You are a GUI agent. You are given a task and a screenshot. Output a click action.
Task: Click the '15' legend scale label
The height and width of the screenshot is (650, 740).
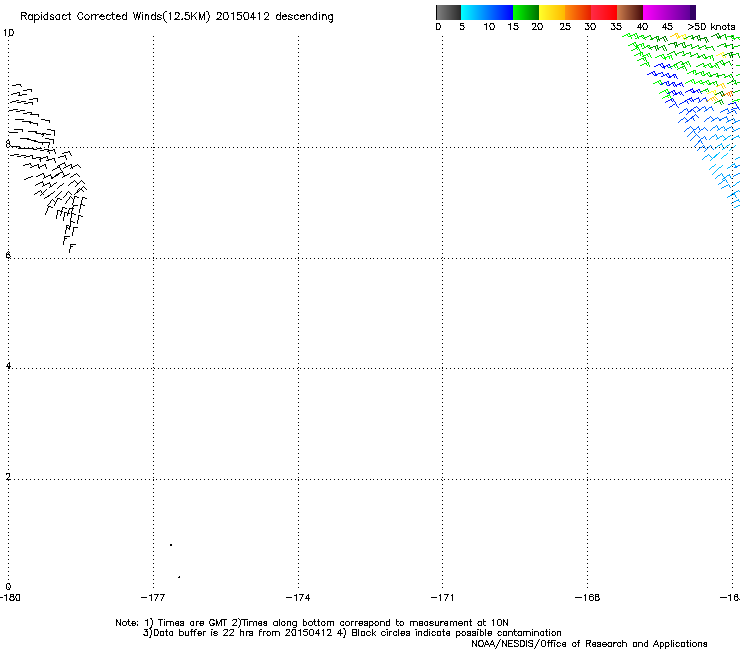point(513,27)
